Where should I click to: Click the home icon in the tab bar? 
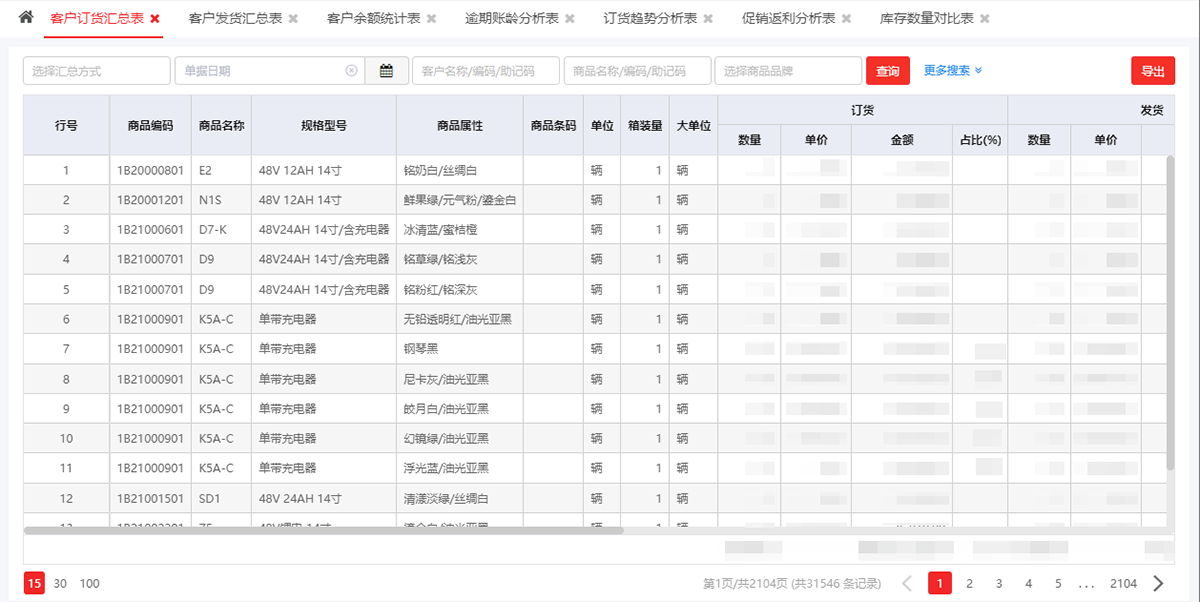[24, 17]
